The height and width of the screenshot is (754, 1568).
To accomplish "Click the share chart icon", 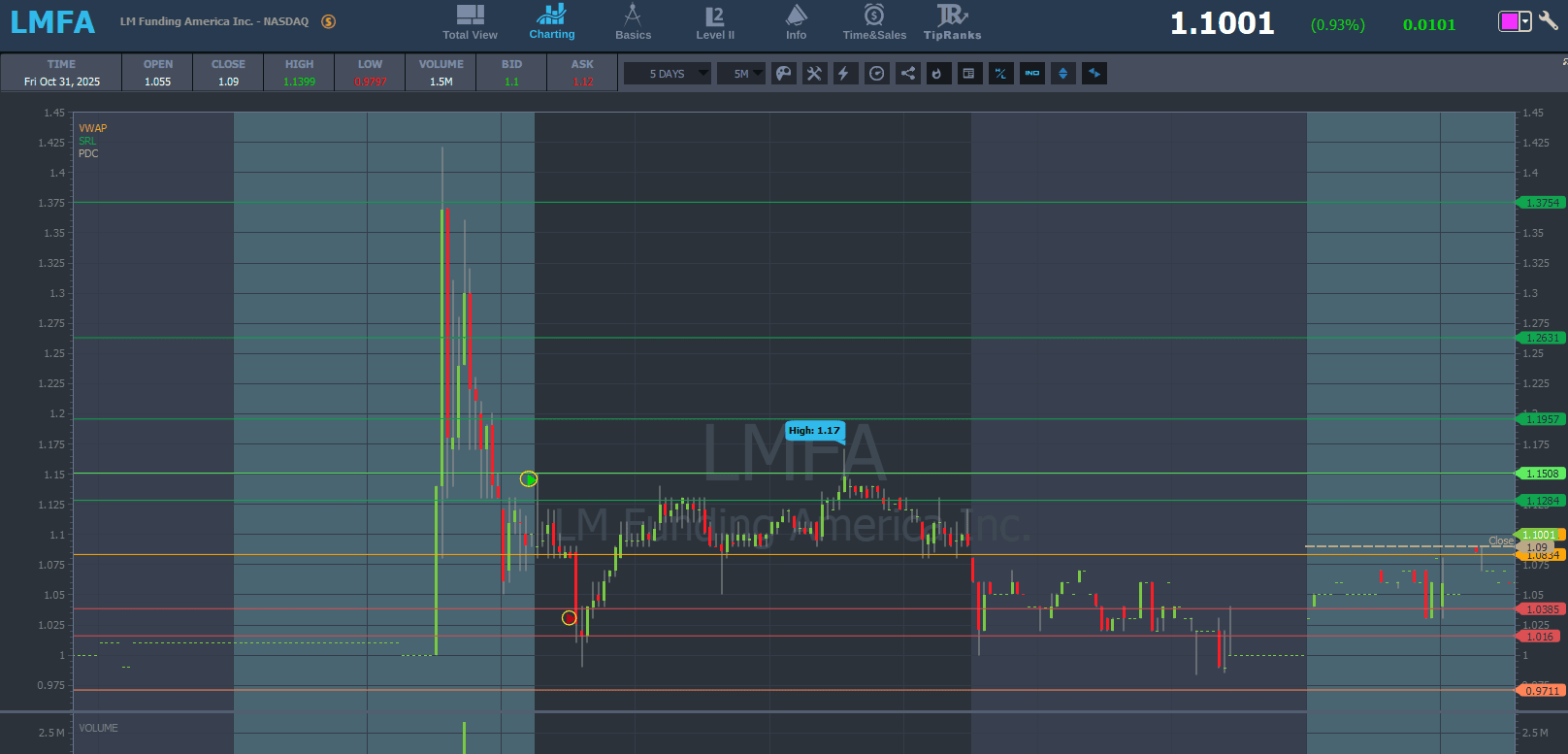I will [908, 74].
